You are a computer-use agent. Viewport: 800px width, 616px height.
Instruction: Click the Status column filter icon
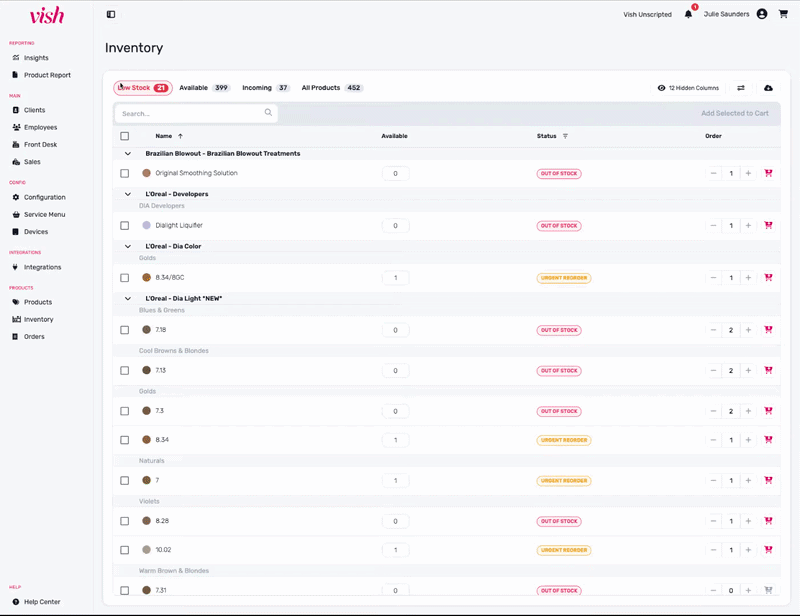(565, 136)
